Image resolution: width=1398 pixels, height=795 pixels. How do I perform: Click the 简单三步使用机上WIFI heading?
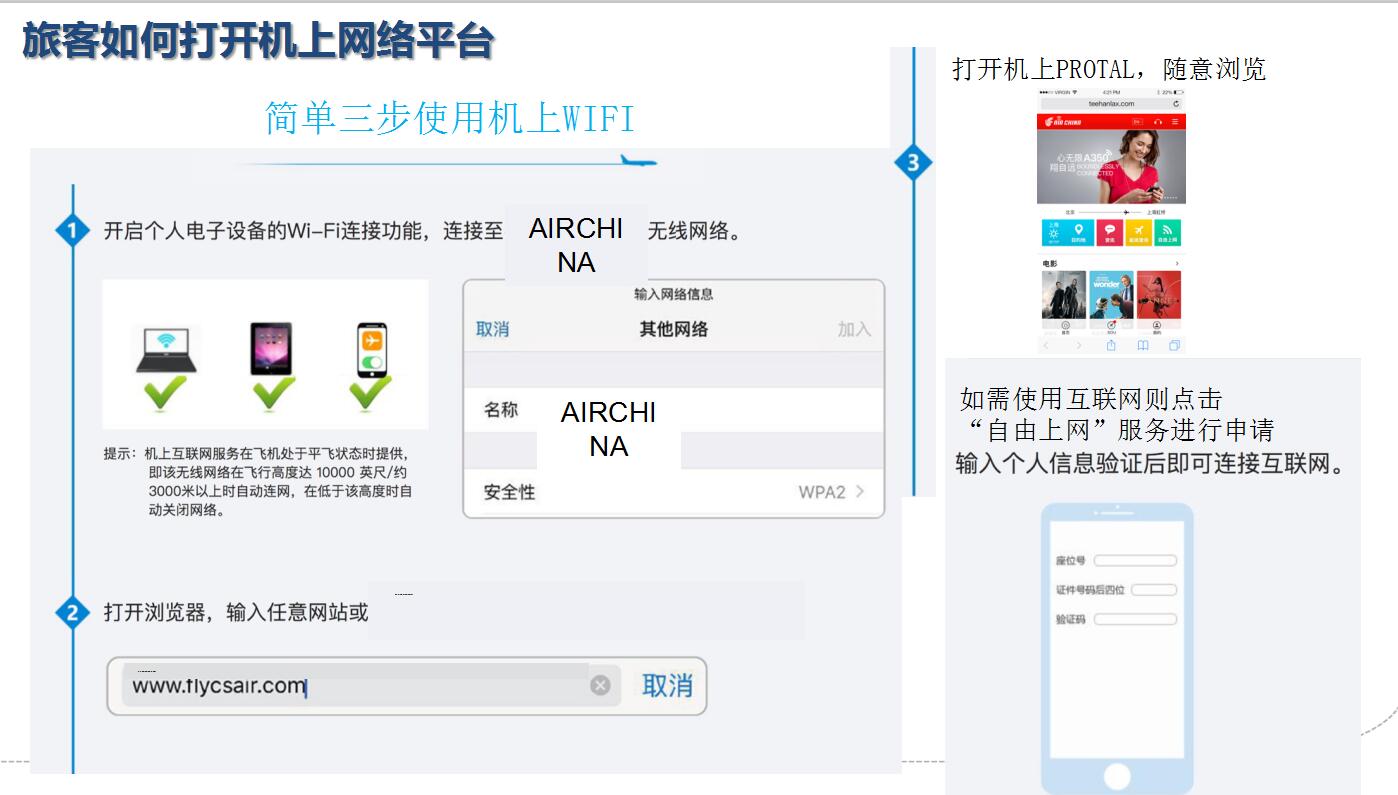coord(450,118)
